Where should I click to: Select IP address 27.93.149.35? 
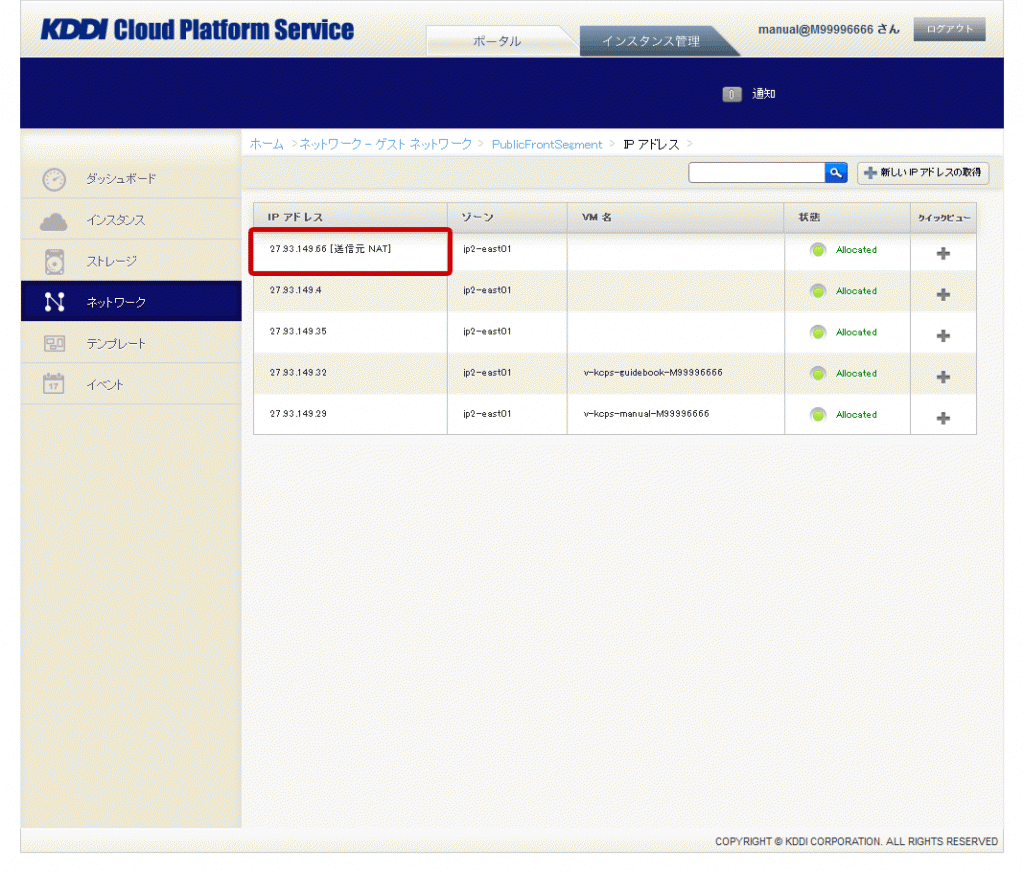[x=298, y=331]
